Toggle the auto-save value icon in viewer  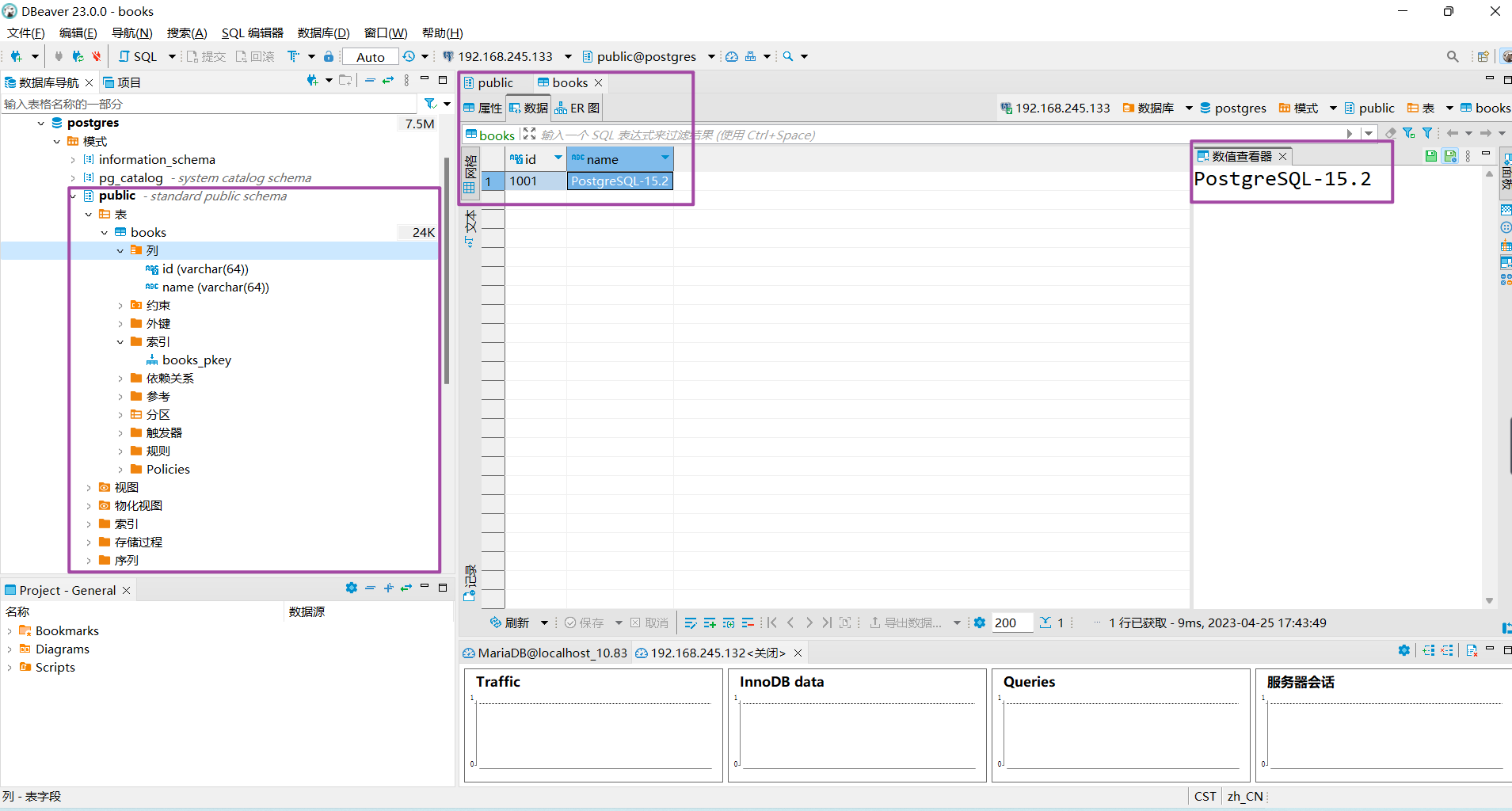tap(1449, 156)
